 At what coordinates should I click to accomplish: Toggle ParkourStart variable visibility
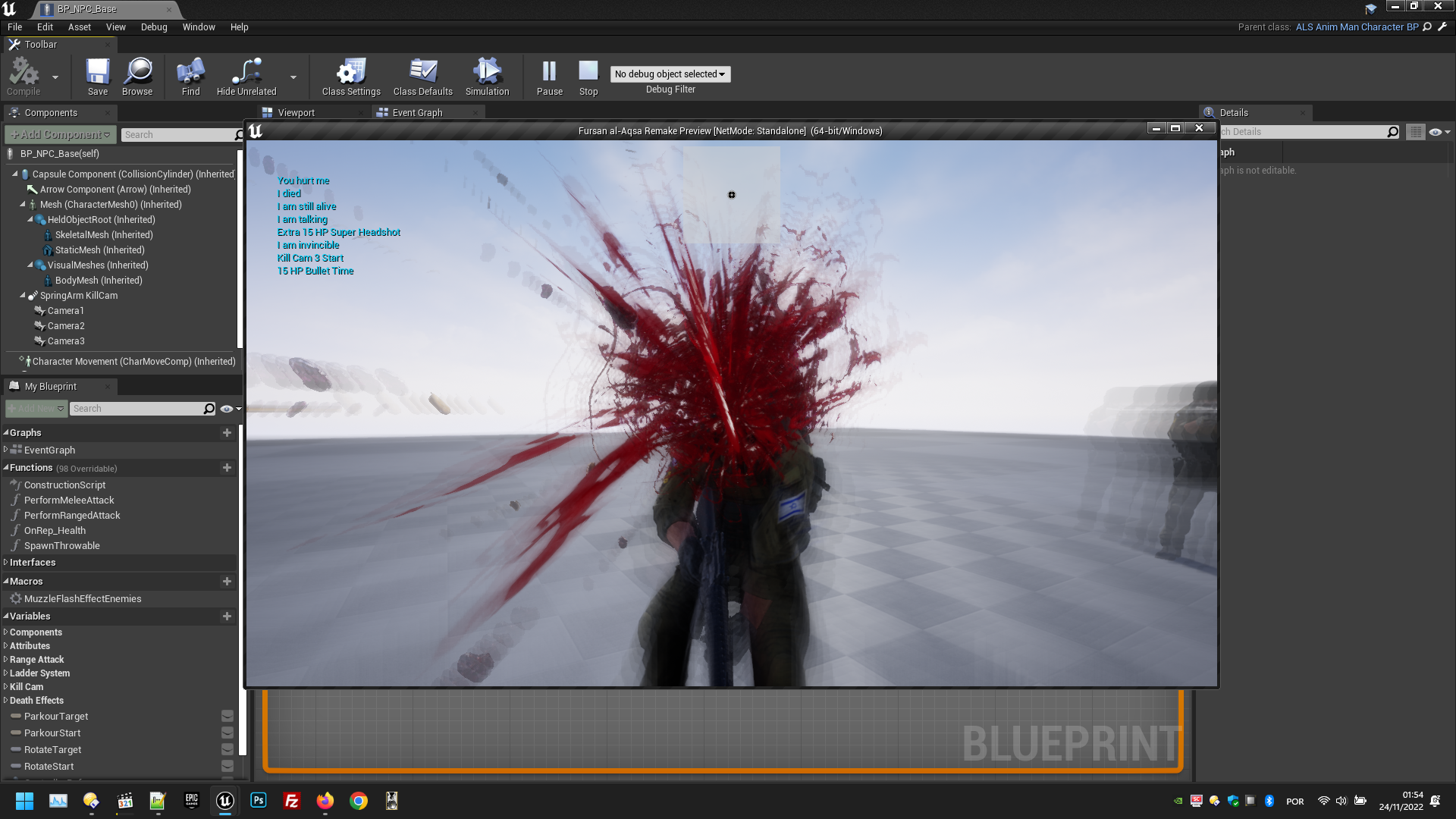(227, 733)
